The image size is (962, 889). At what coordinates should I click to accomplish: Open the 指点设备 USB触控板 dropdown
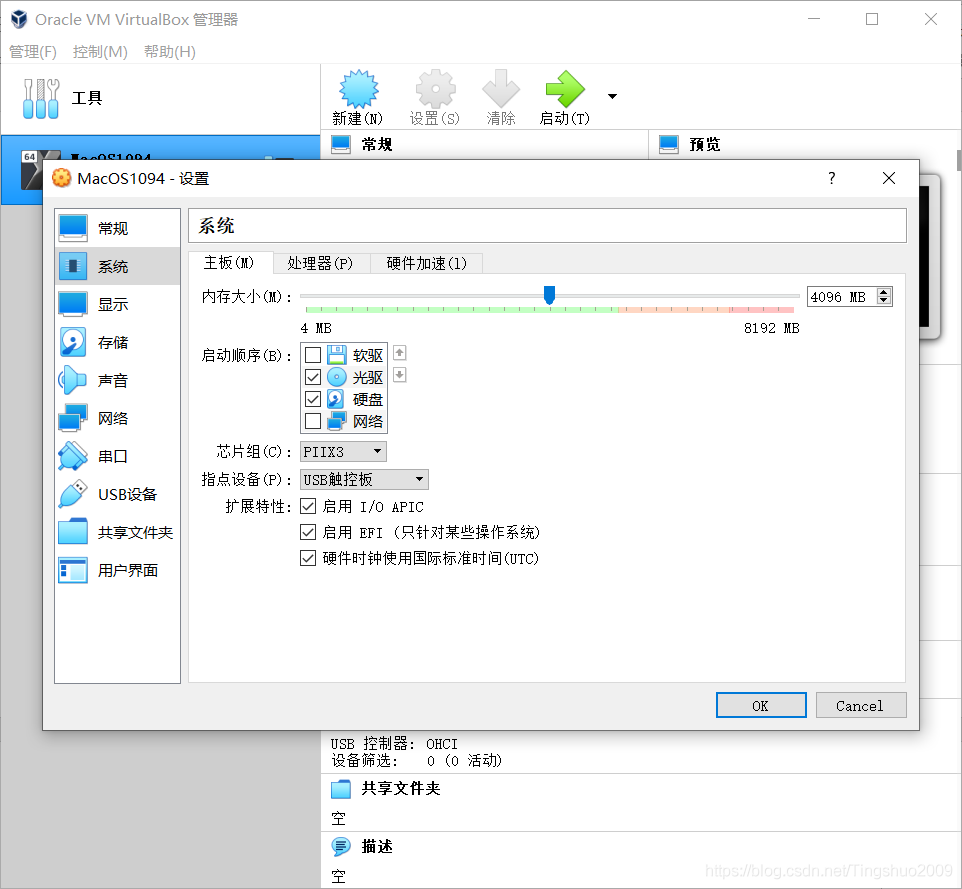pyautogui.click(x=364, y=479)
